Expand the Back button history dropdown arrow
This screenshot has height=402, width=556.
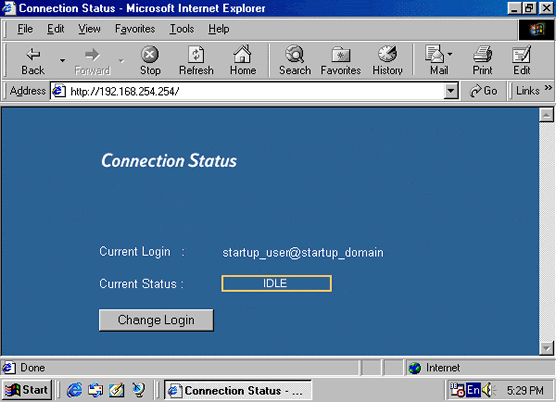(62, 61)
